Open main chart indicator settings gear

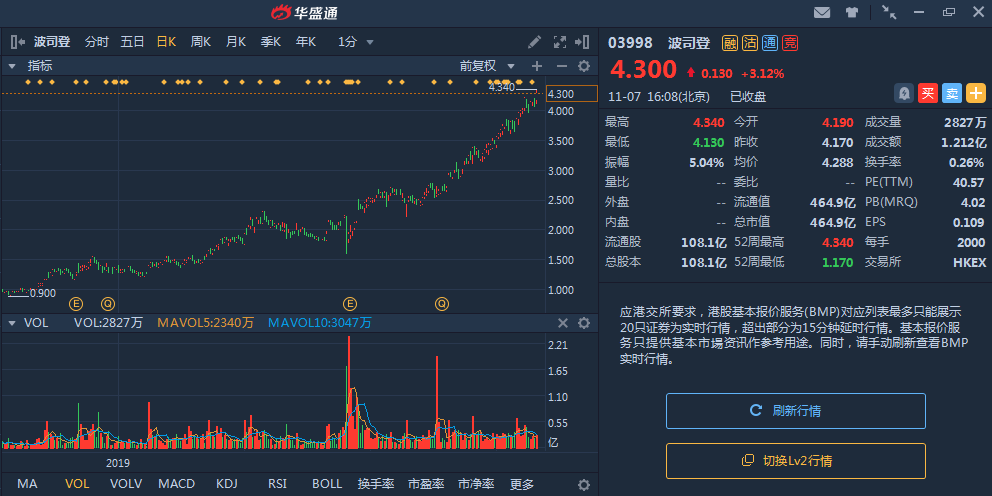[584, 66]
